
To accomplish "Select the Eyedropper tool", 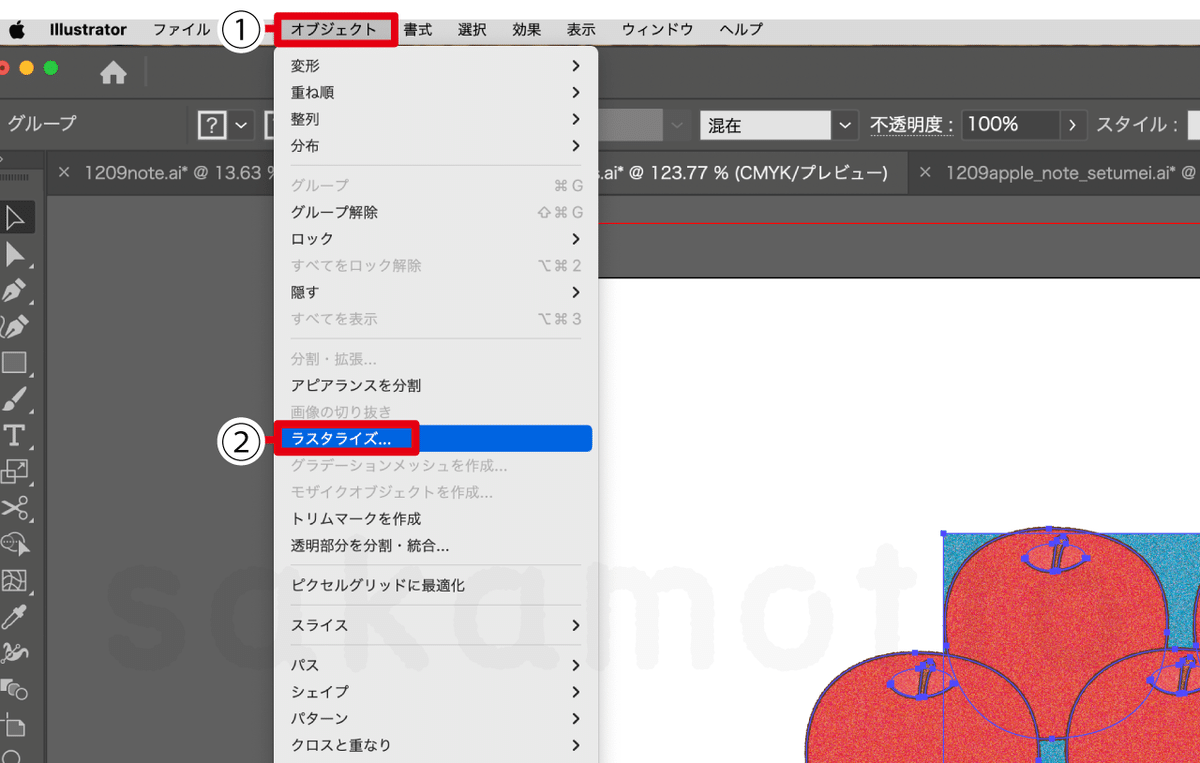I will click(x=15, y=617).
